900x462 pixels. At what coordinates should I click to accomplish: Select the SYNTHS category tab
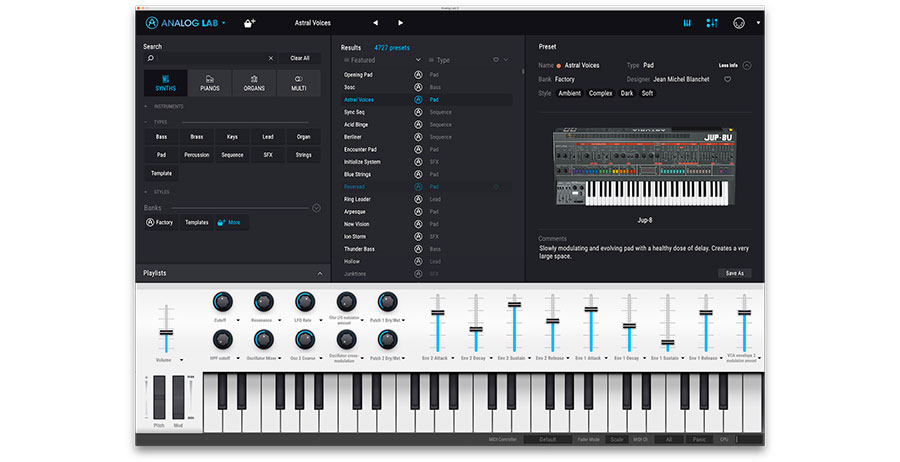click(x=165, y=83)
